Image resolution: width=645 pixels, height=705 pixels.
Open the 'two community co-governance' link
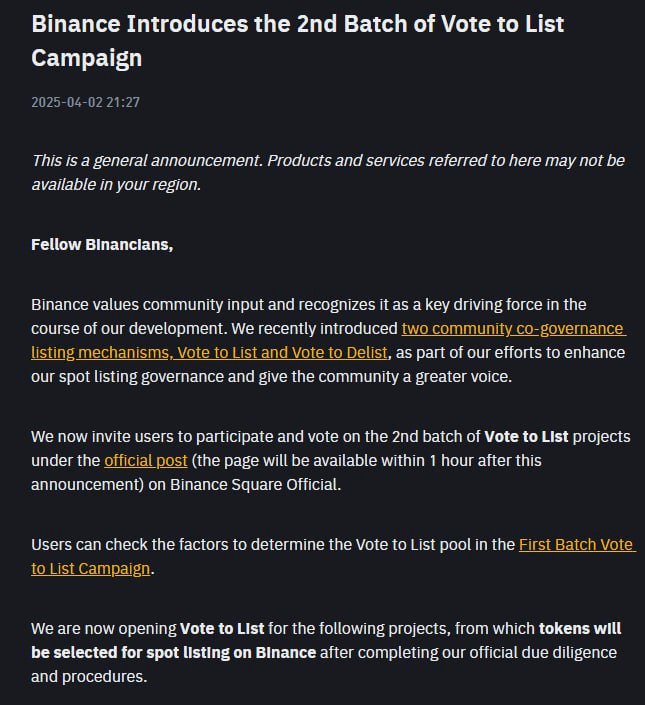click(513, 329)
